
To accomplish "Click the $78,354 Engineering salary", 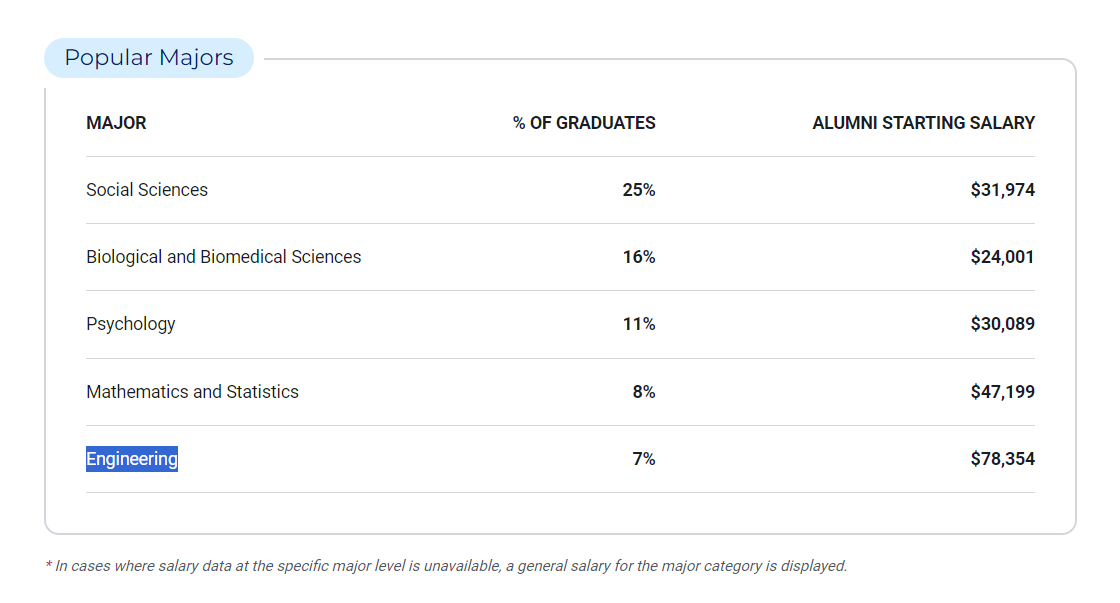I will pos(1002,459).
